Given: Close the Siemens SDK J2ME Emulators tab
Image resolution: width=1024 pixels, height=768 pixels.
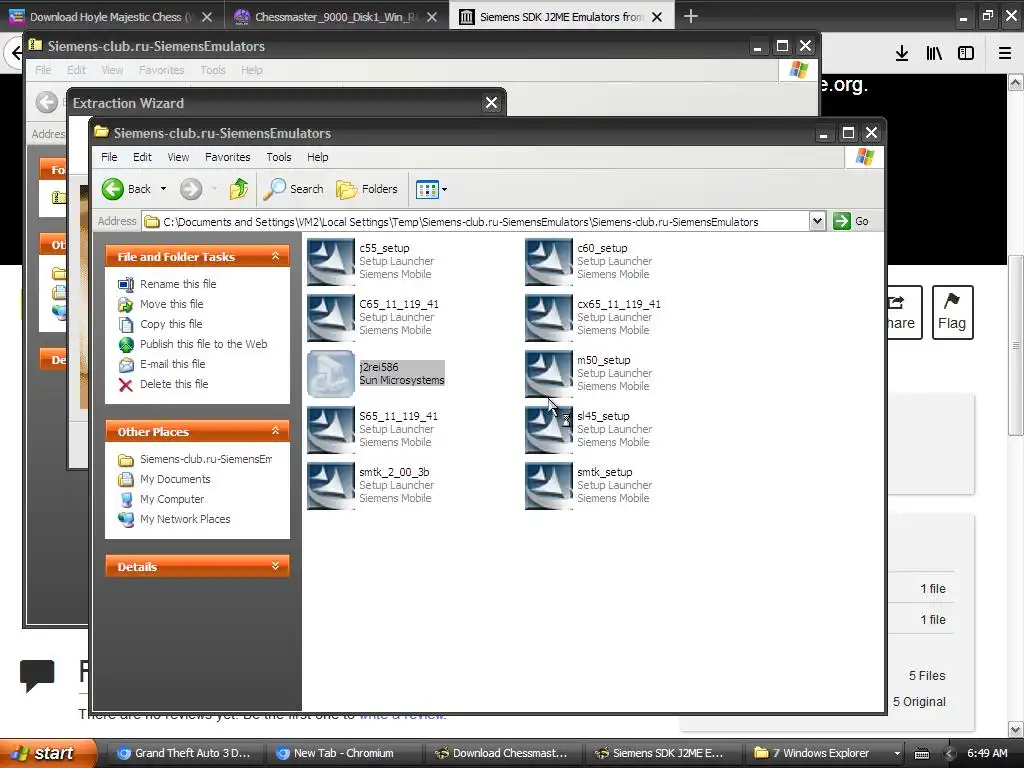Looking at the screenshot, I should (657, 17).
